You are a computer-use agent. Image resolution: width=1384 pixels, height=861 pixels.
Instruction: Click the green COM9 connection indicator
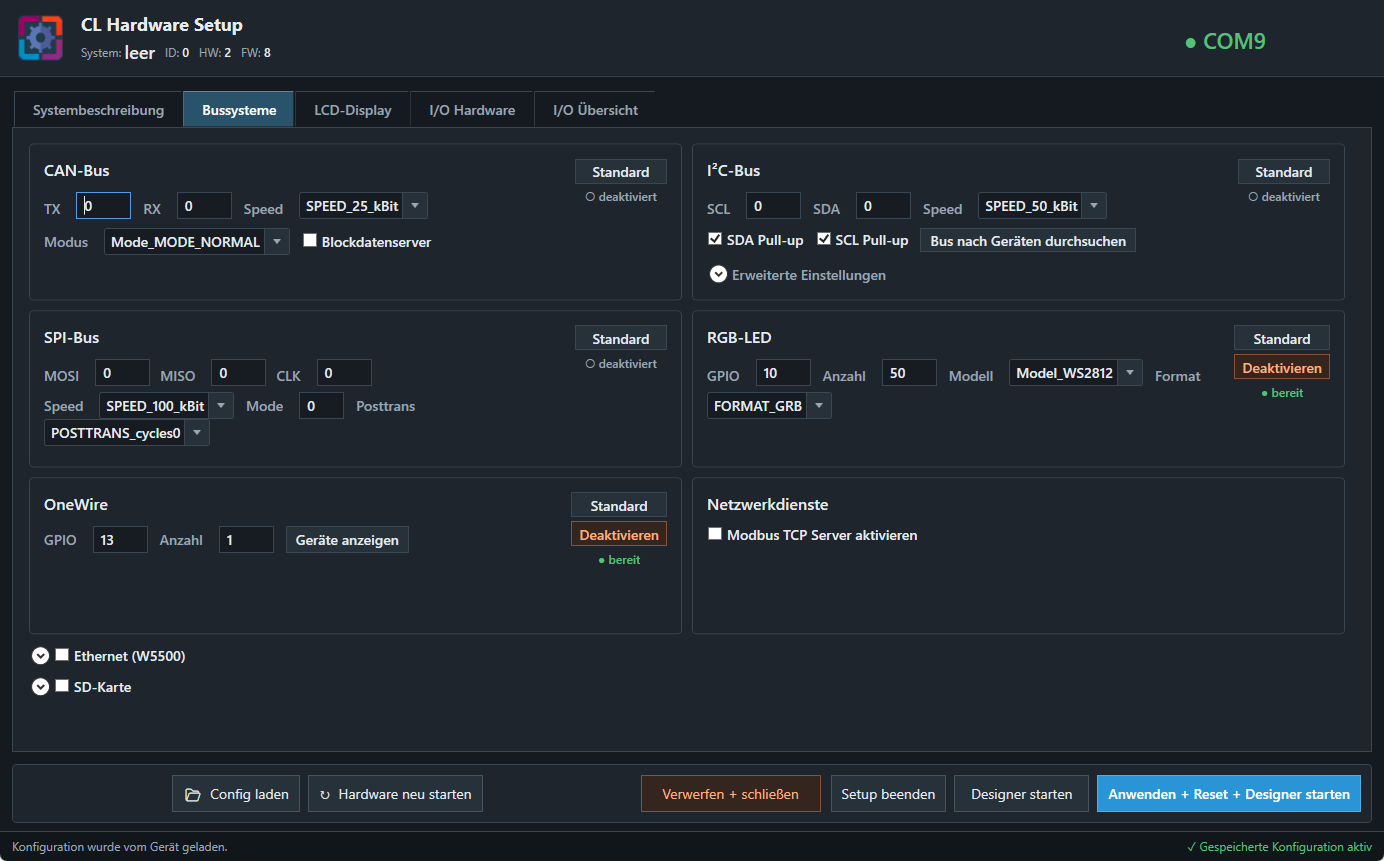point(1225,42)
